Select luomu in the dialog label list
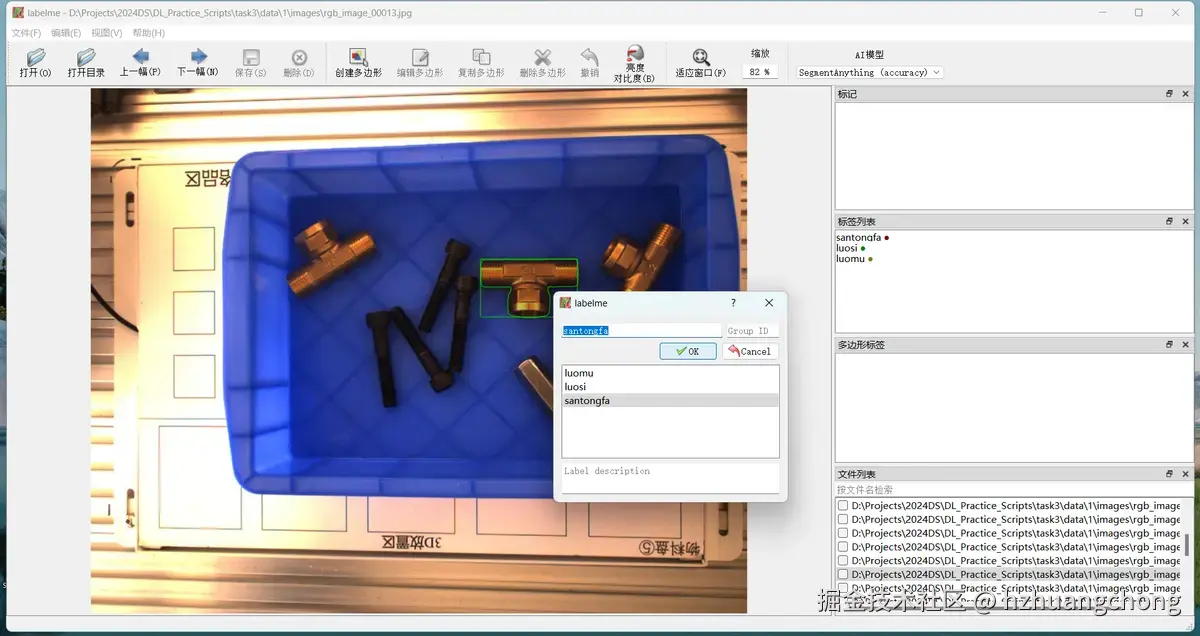The height and width of the screenshot is (636, 1200). (x=670, y=373)
